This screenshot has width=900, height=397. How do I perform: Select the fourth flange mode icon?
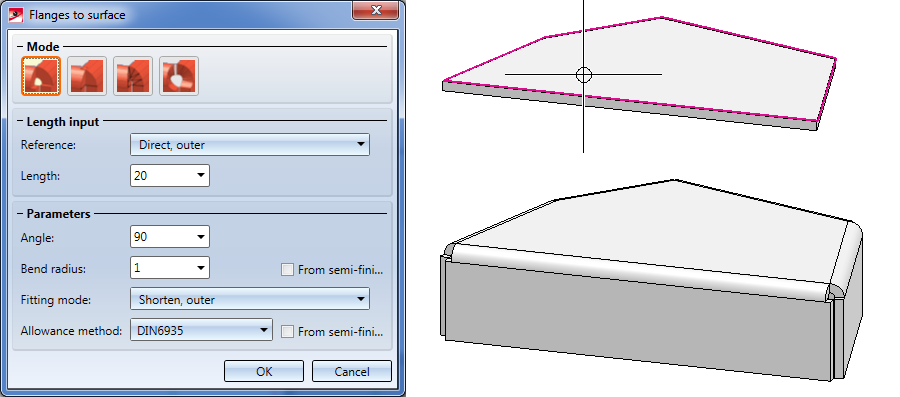(179, 76)
